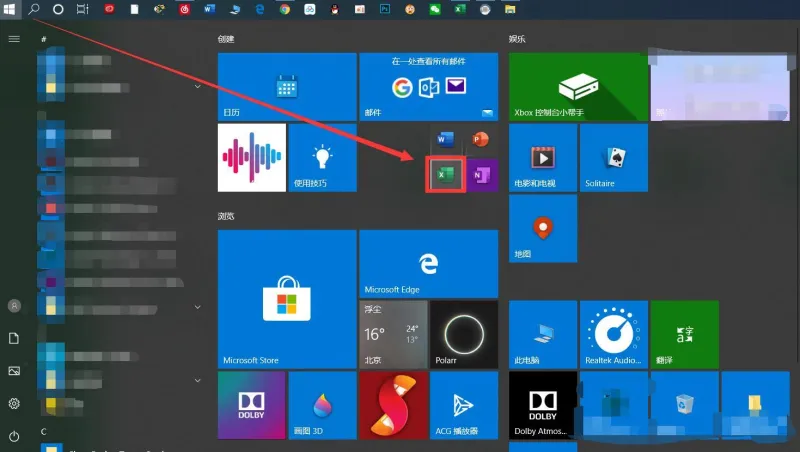This screenshot has width=800, height=452.
Task: Open the colorful sound wave recorder tile
Action: coord(252,158)
